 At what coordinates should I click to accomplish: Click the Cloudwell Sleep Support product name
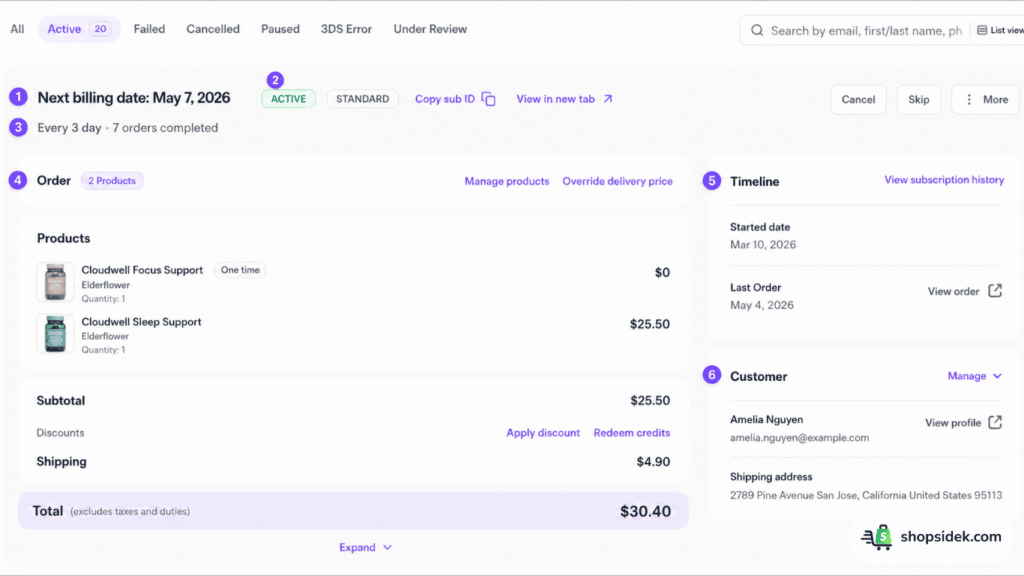point(141,322)
